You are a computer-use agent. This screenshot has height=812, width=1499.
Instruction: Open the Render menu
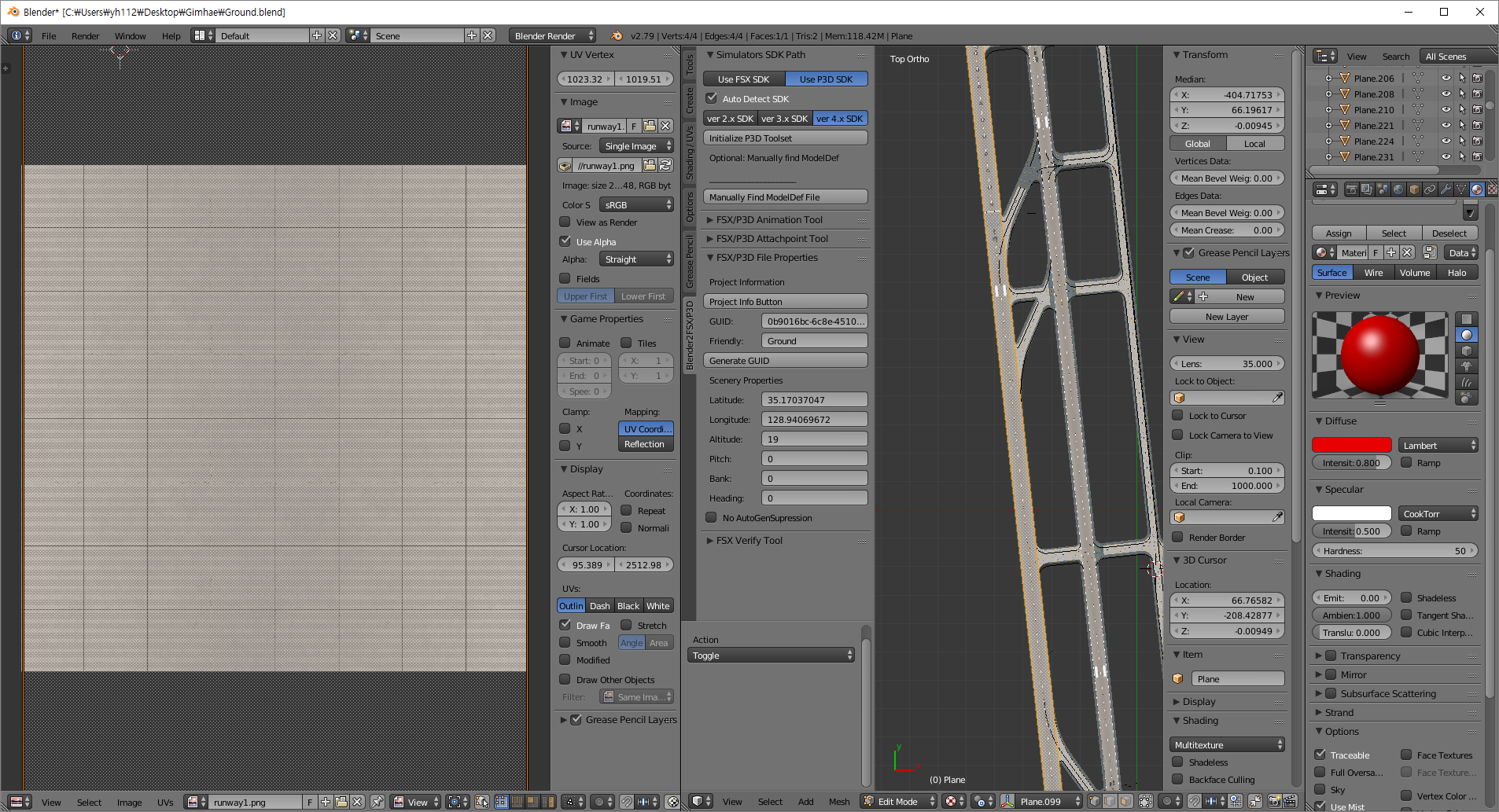coord(85,35)
